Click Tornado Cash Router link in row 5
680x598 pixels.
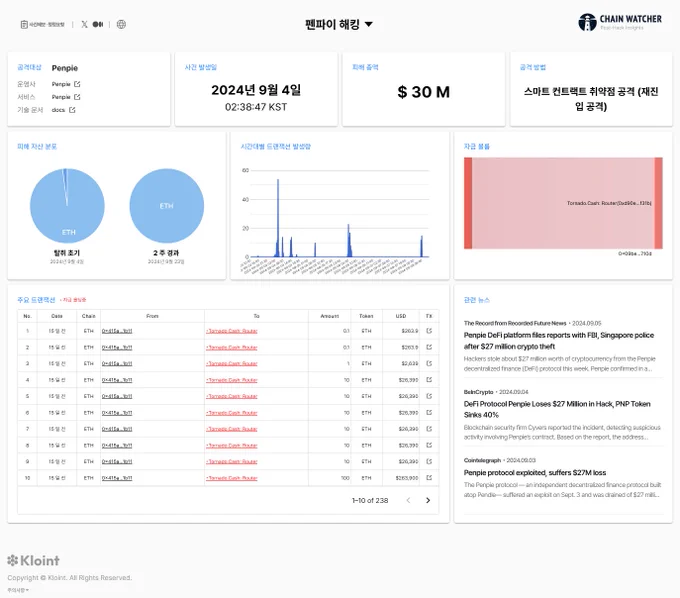(232, 396)
